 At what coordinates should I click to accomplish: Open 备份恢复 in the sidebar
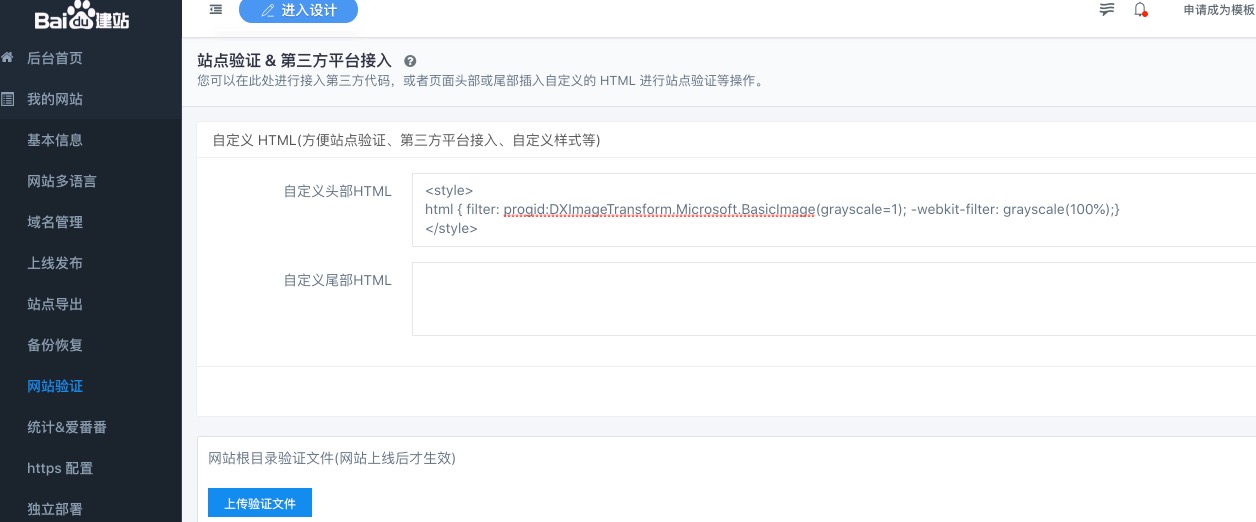click(x=55, y=345)
